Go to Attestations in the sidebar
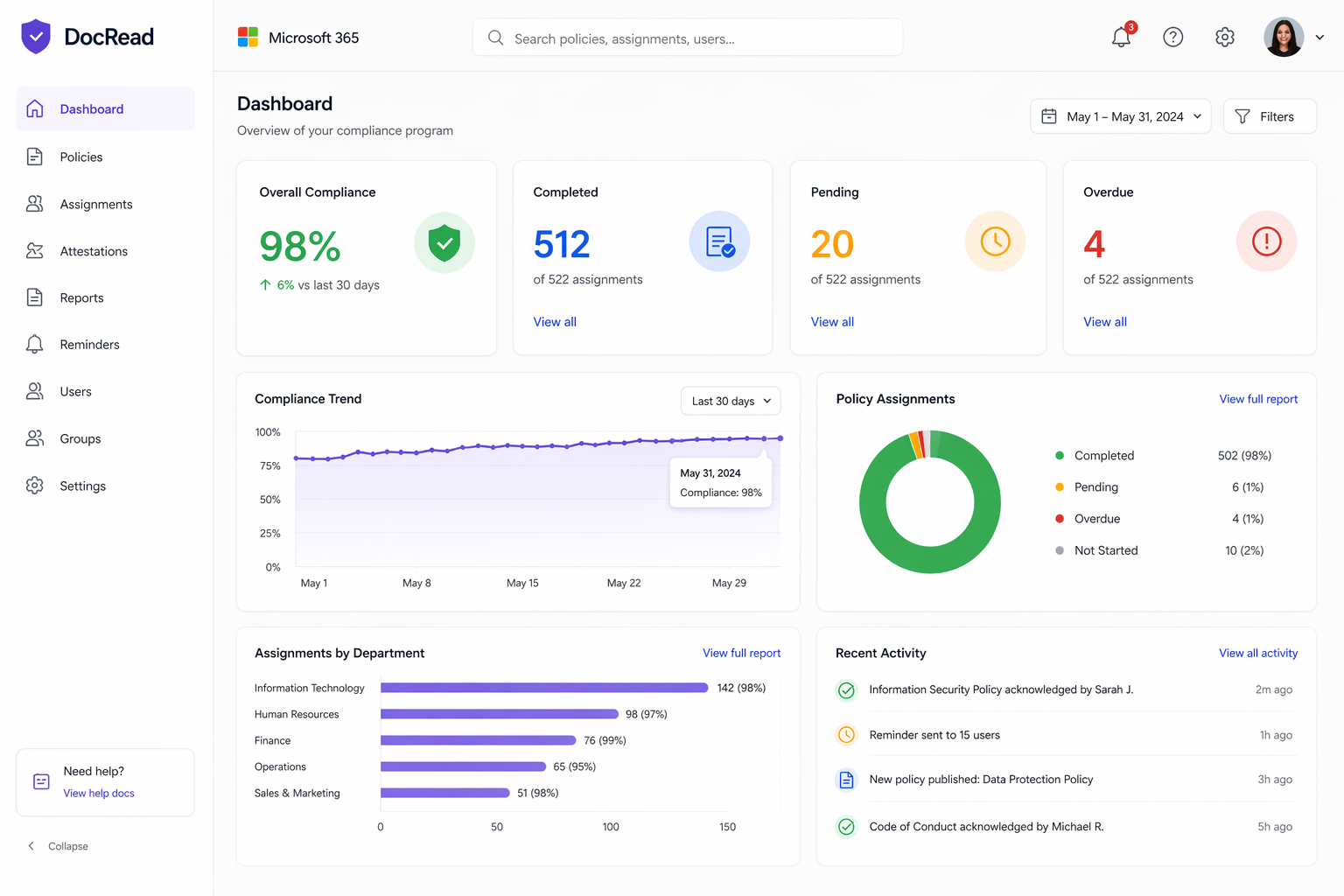This screenshot has width=1344, height=896. click(x=94, y=251)
